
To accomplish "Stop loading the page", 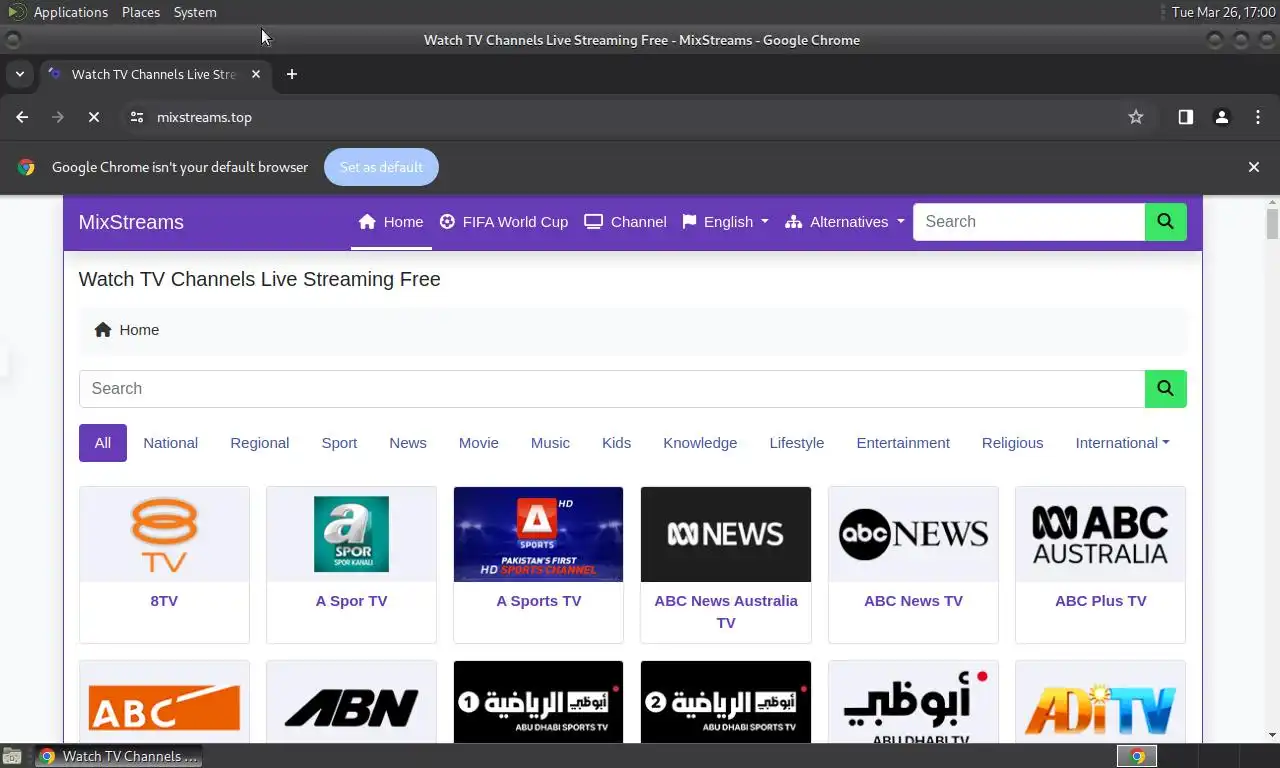I will [x=94, y=117].
